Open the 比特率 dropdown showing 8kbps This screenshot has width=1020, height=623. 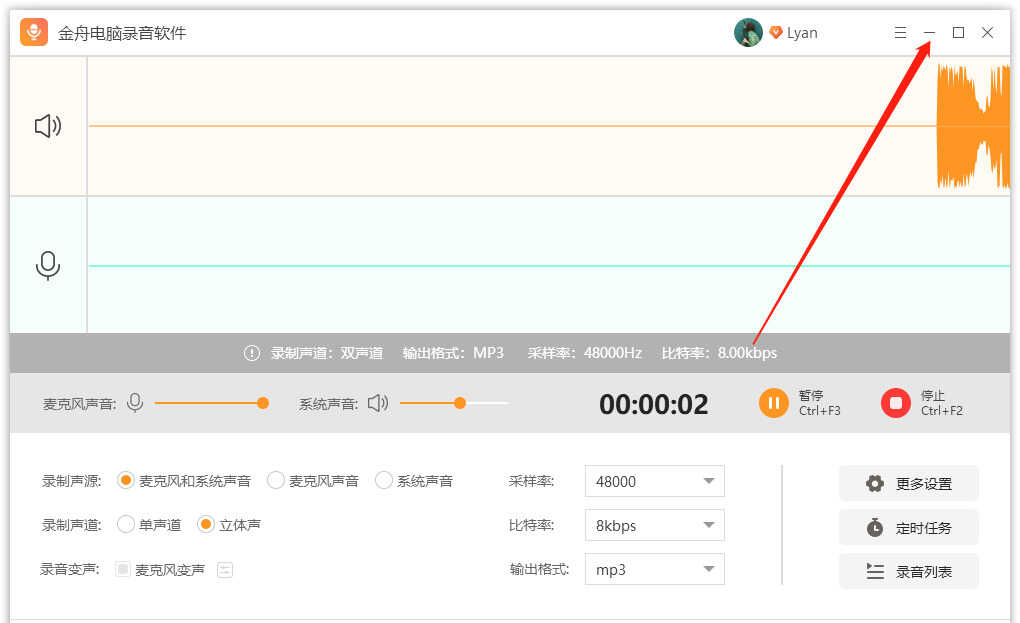tap(654, 525)
